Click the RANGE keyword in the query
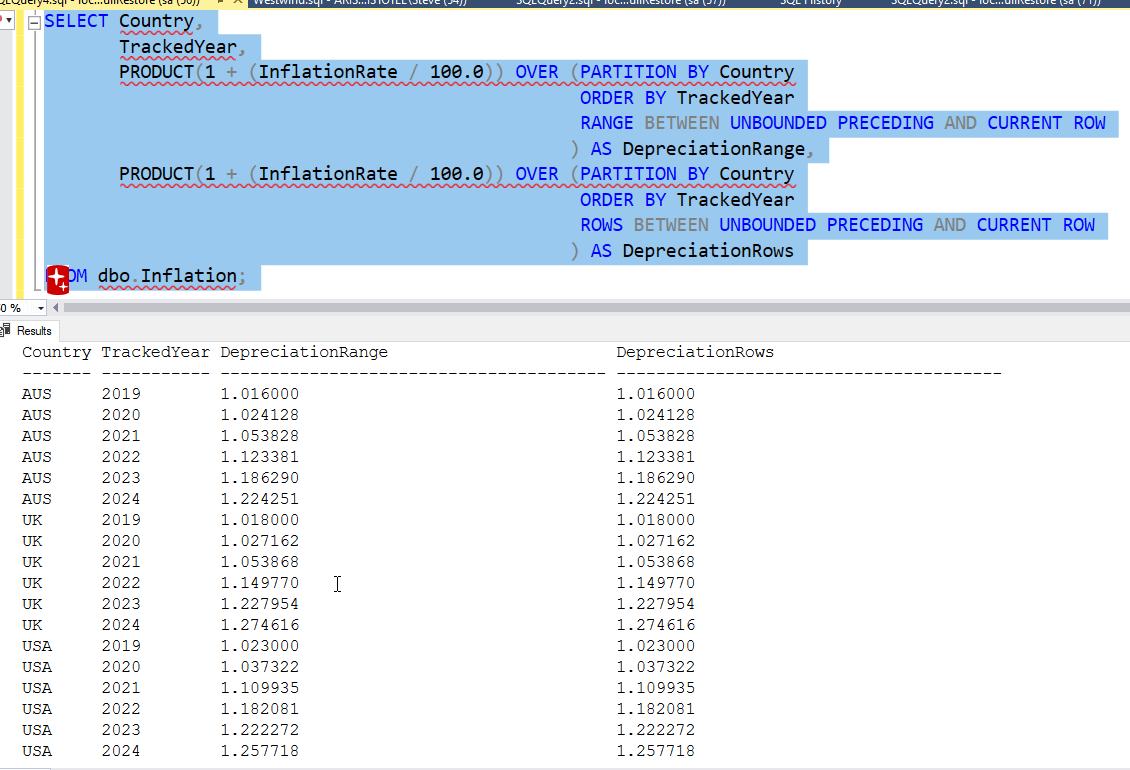Viewport: 1130px width, 770px height. pos(607,123)
